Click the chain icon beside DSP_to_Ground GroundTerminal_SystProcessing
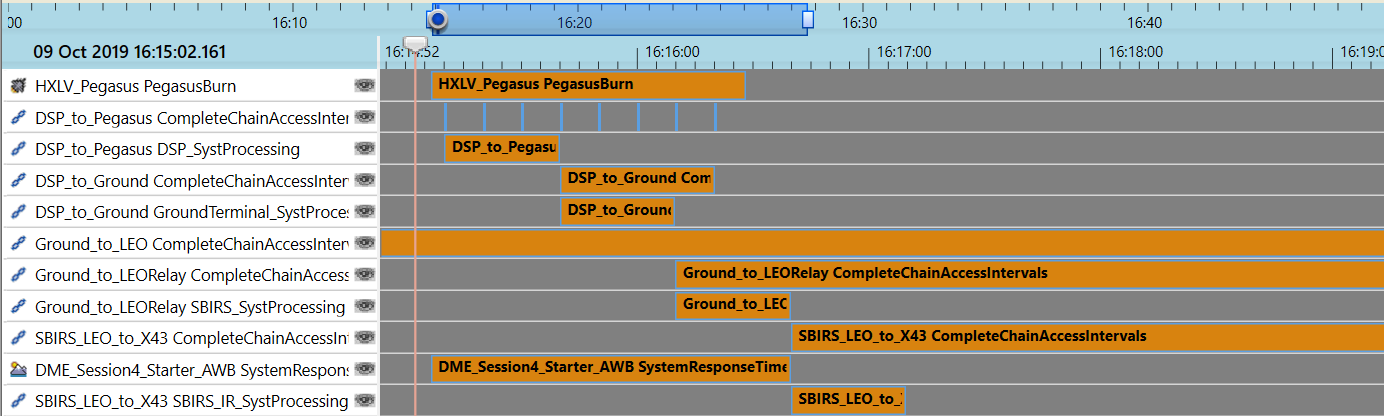Screen dimensions: 1384x416 17,212
